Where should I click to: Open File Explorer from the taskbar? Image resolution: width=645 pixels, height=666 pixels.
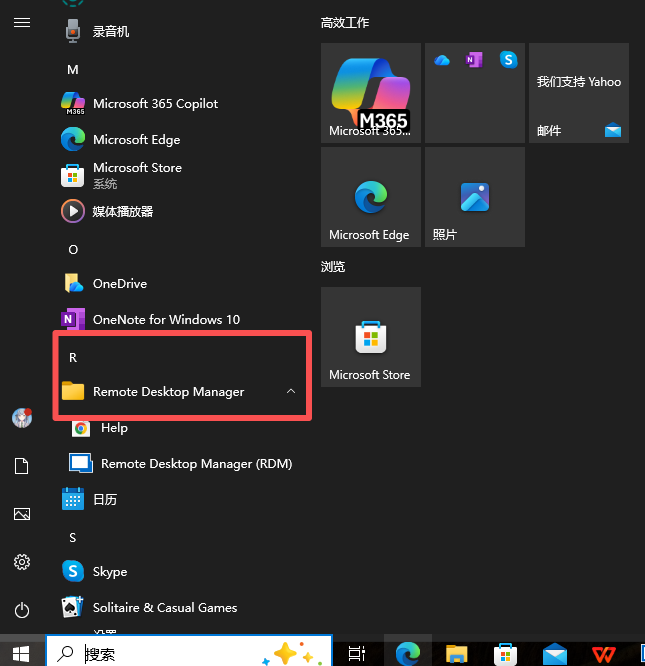point(456,653)
